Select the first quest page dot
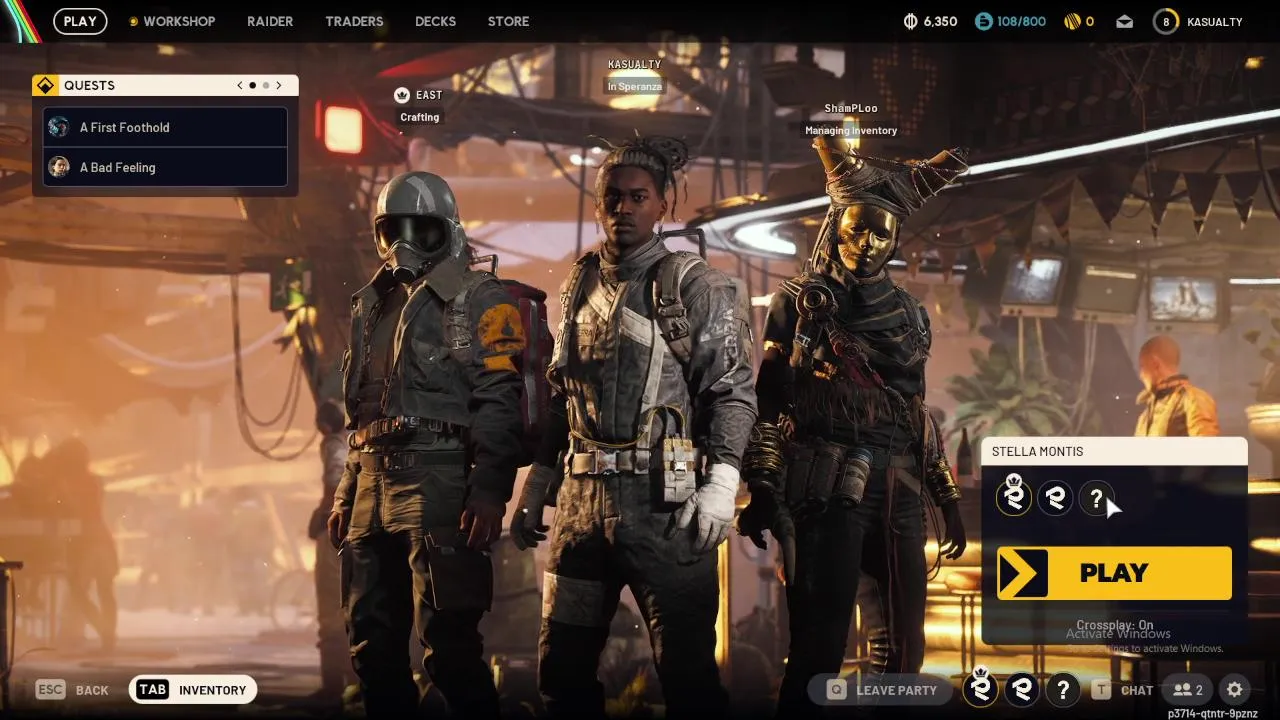Screen dimensions: 1280x720 pos(253,86)
